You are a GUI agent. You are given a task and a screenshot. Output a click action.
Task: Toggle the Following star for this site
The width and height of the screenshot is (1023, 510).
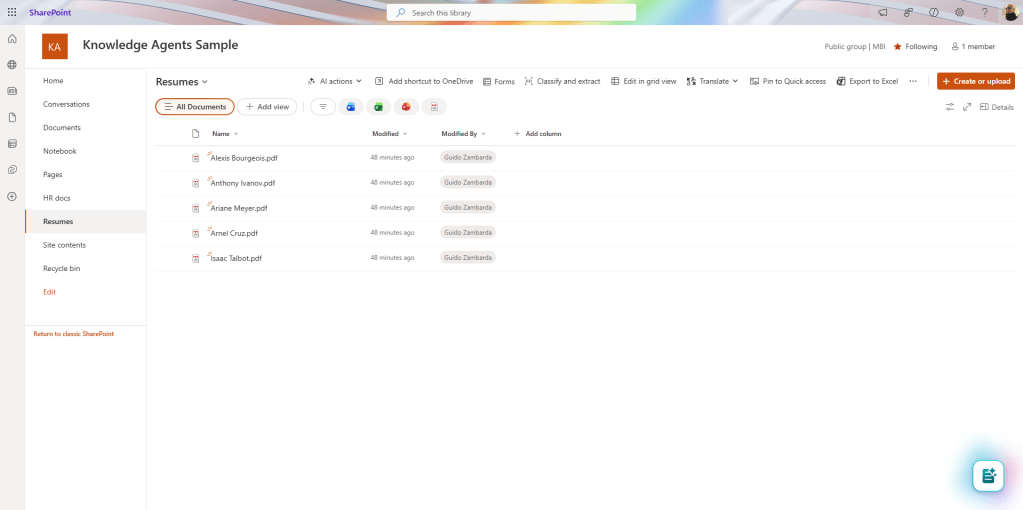(x=915, y=46)
